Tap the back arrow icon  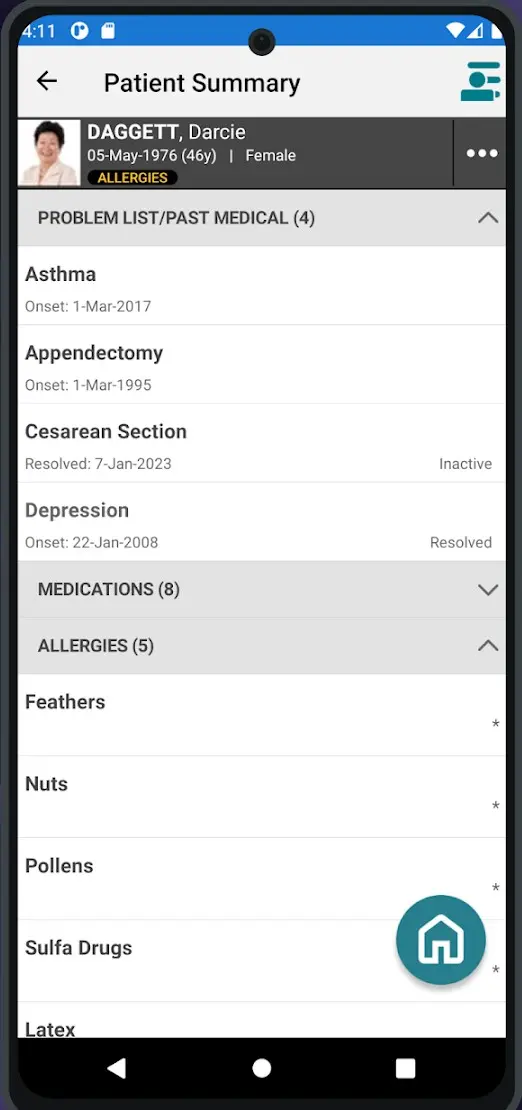click(x=47, y=81)
